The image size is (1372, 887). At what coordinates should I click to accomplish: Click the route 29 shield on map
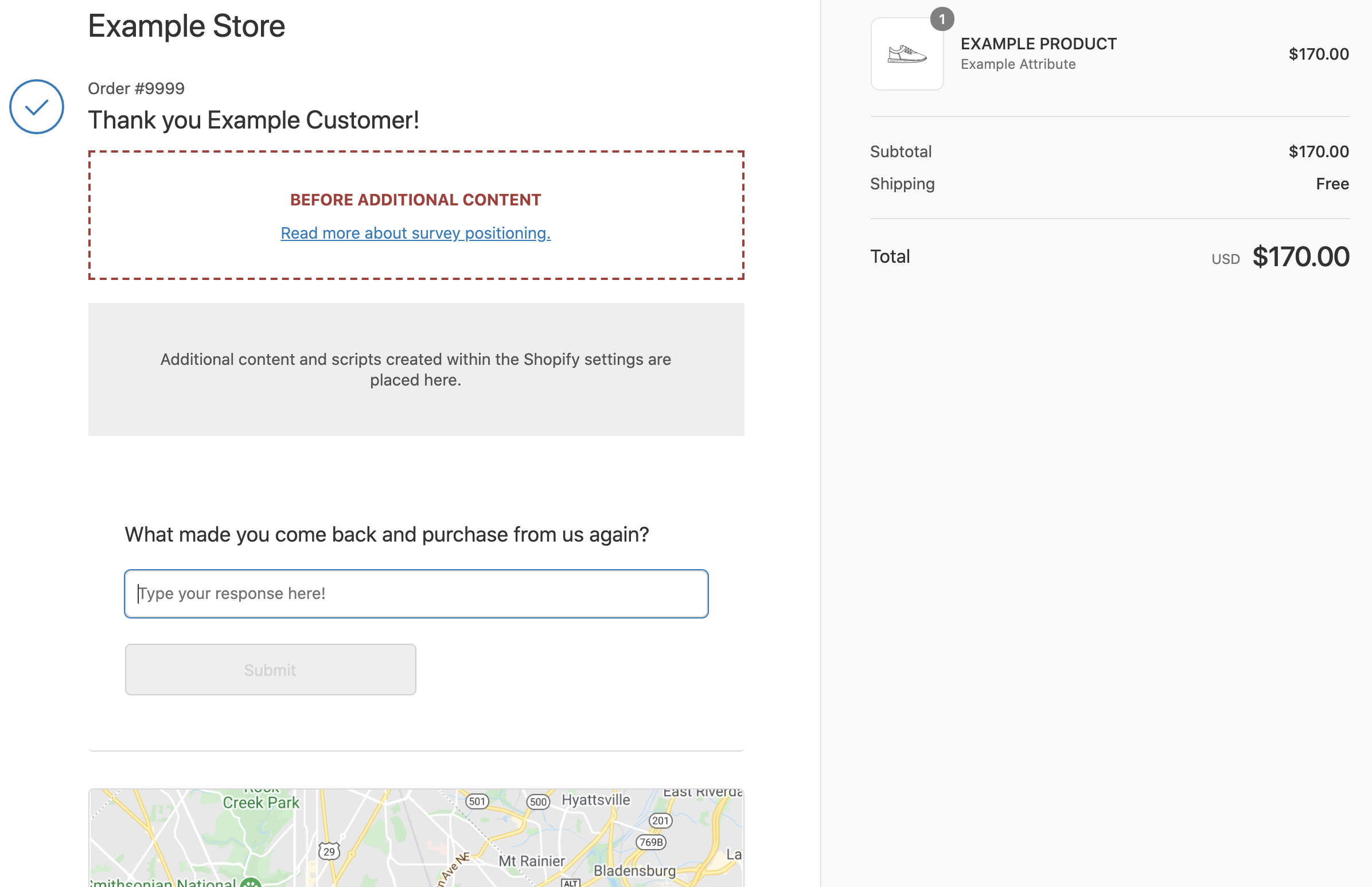coord(329,851)
